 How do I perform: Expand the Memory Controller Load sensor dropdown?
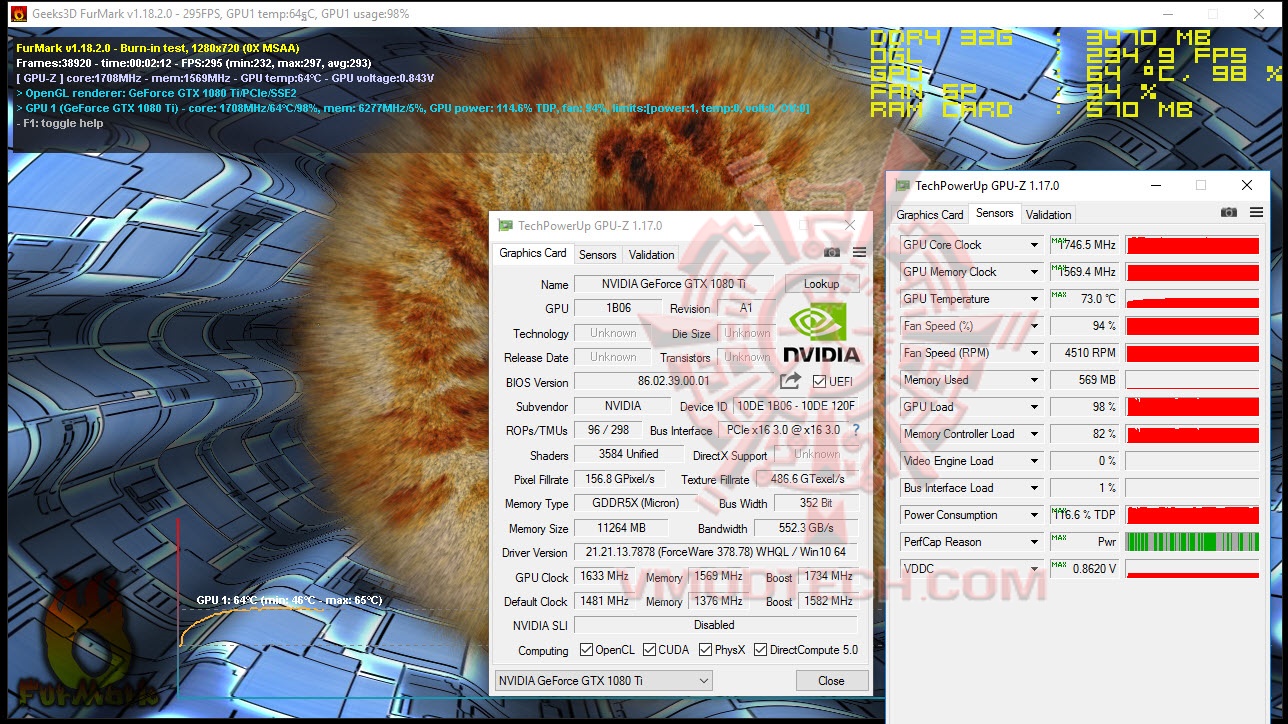1034,434
